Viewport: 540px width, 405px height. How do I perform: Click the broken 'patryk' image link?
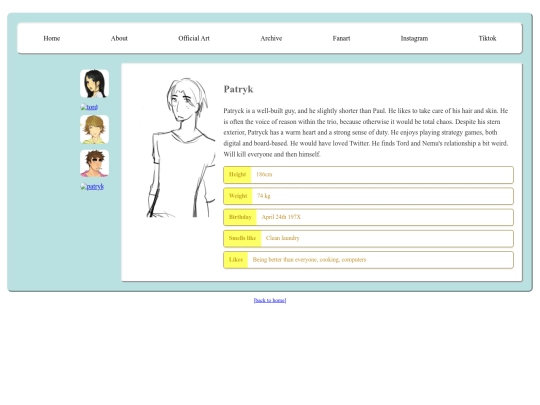click(x=92, y=187)
